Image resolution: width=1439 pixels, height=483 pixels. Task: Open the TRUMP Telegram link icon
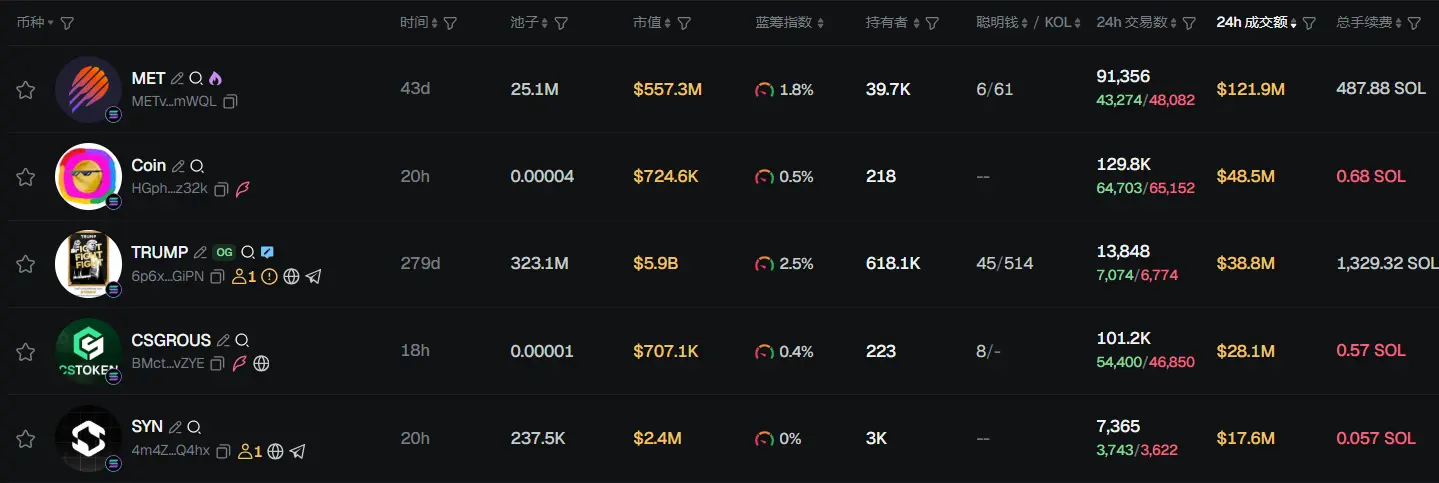(314, 277)
